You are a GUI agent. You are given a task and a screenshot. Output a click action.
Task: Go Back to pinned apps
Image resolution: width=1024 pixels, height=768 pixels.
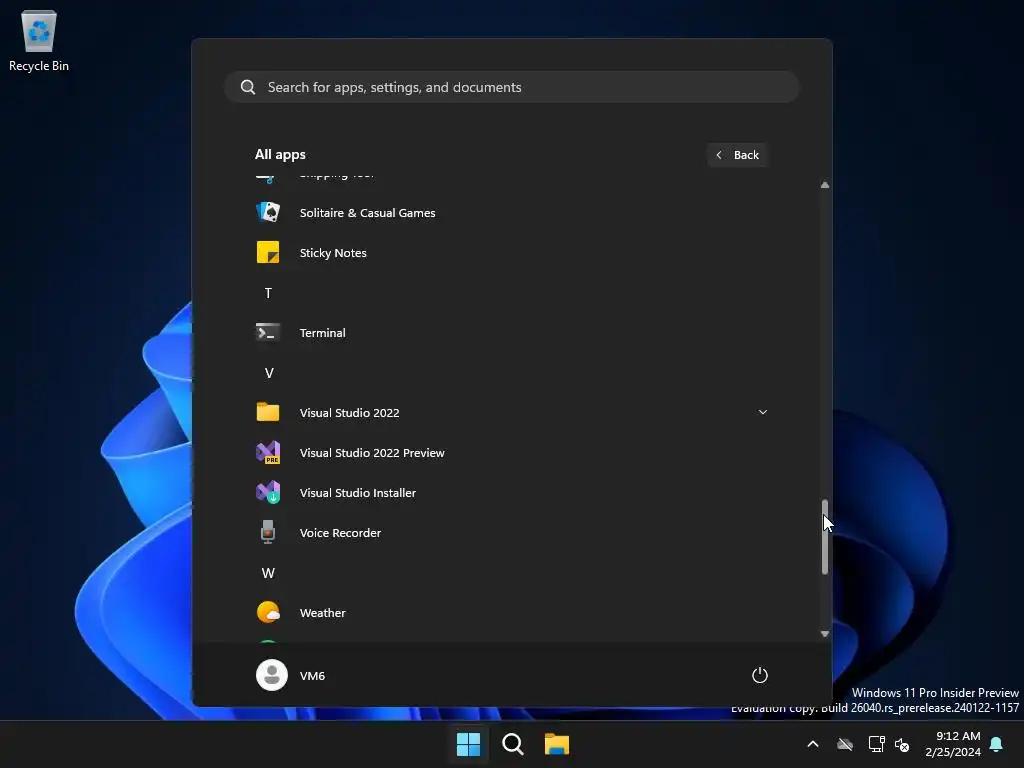click(x=737, y=155)
